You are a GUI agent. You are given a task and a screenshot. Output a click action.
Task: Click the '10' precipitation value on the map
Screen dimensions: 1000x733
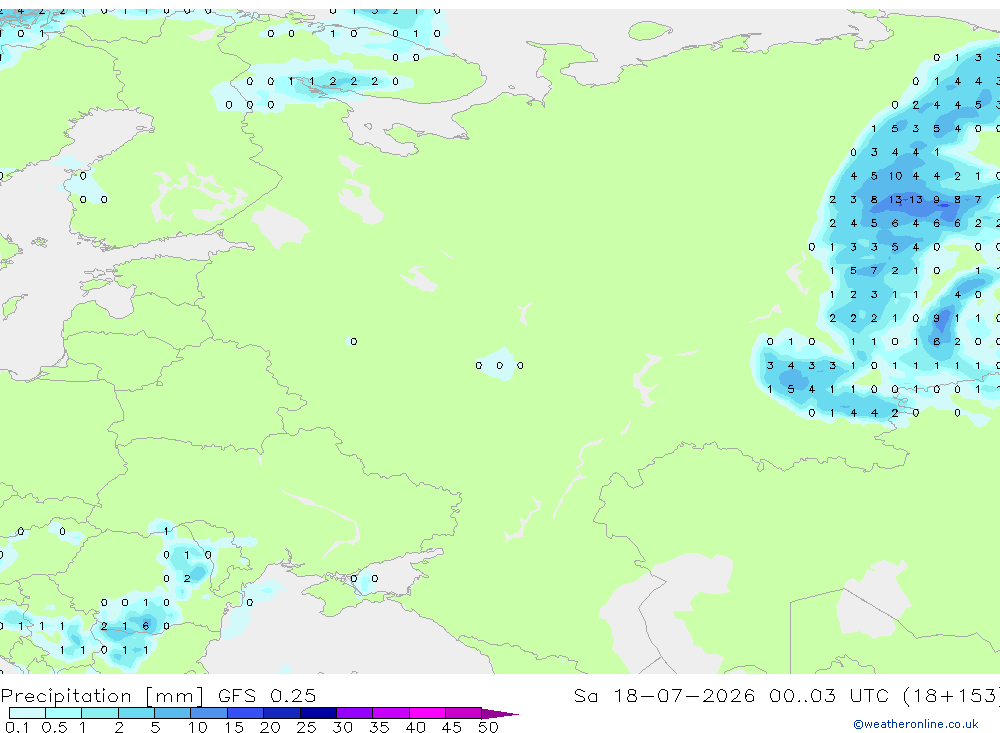click(895, 176)
